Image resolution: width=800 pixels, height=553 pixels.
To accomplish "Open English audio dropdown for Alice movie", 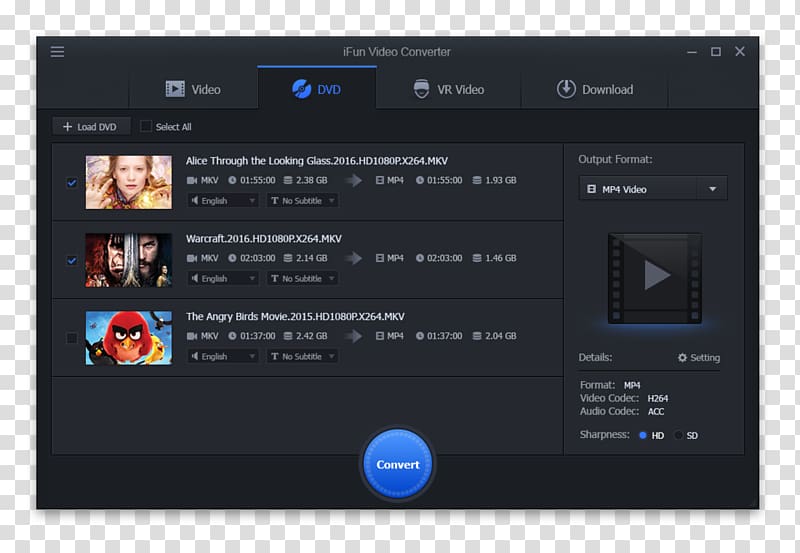I will pos(223,200).
